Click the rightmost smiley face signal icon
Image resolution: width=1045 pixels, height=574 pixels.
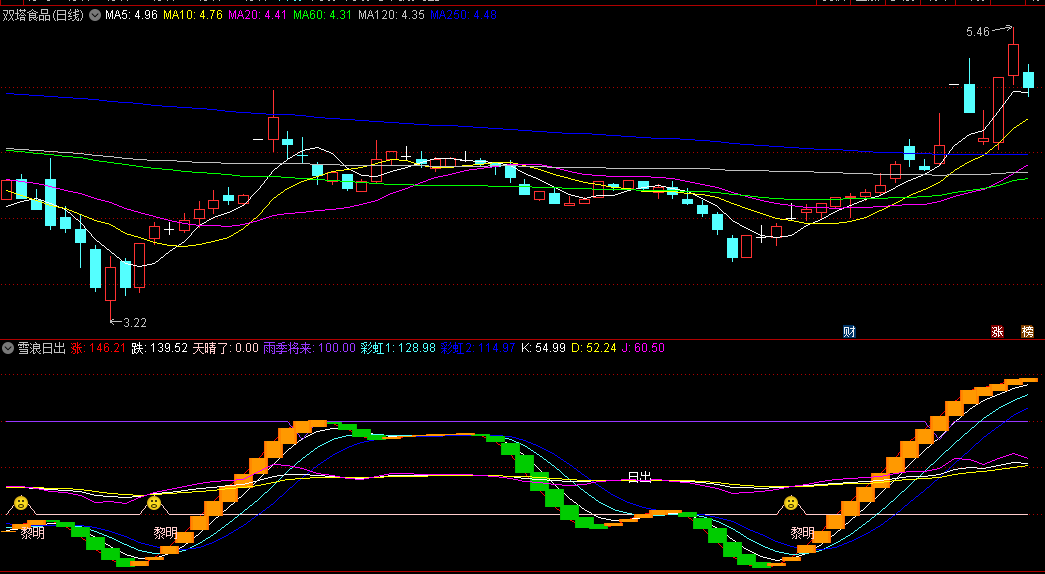pos(790,503)
